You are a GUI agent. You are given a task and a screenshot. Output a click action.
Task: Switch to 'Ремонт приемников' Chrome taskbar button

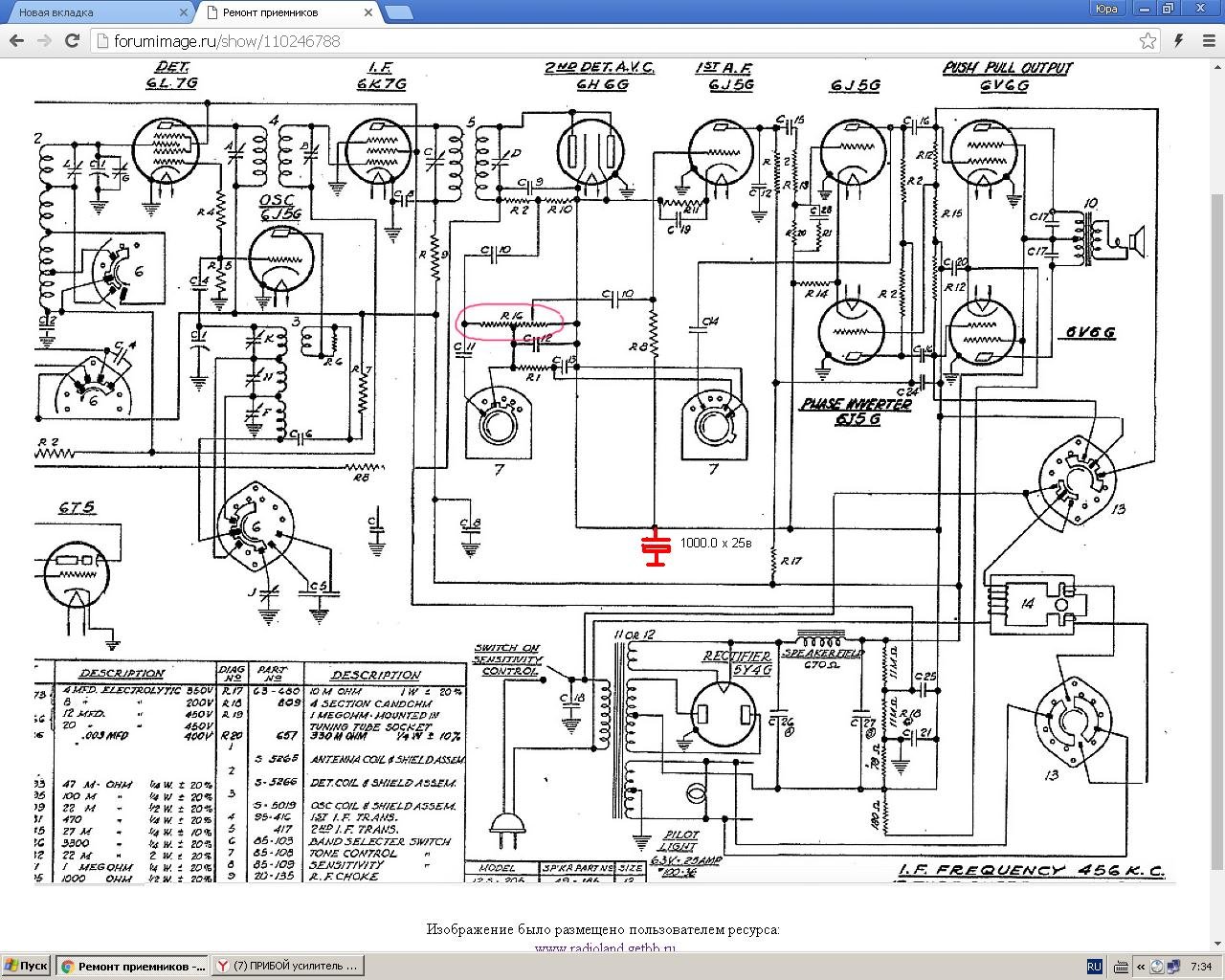132,967
